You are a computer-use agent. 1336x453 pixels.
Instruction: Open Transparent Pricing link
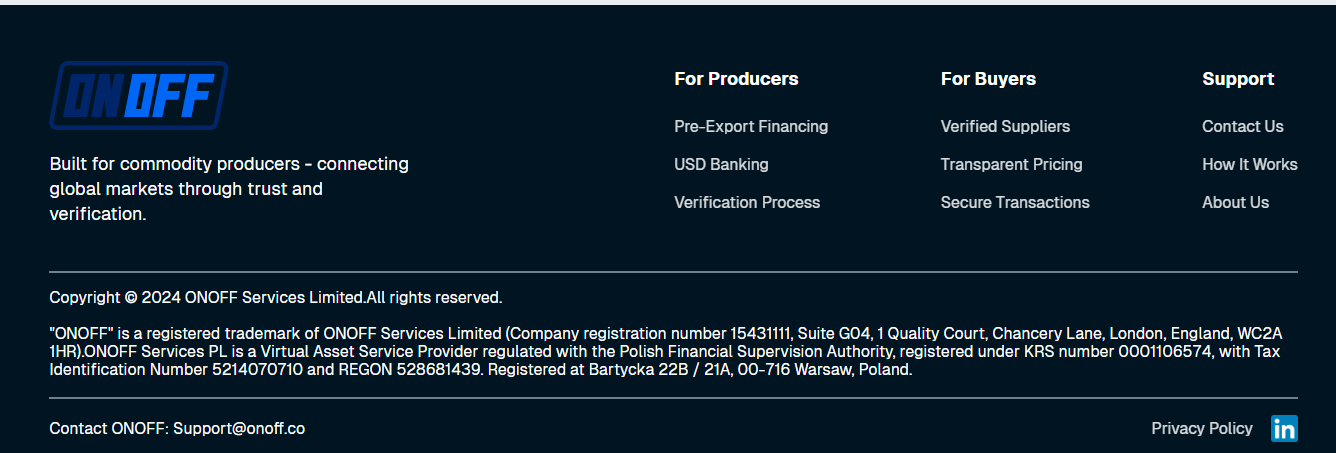click(1011, 164)
